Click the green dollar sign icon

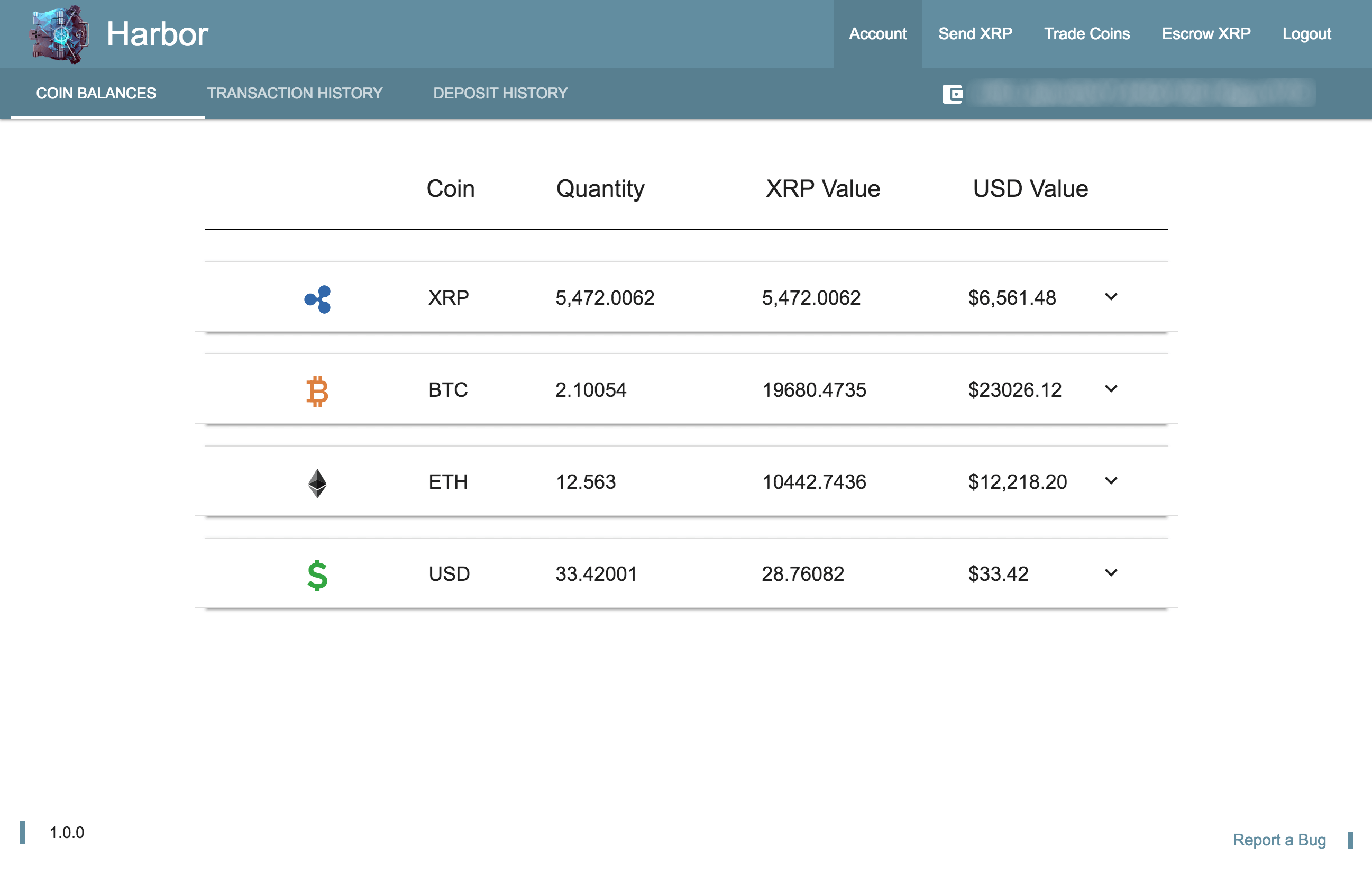317,575
